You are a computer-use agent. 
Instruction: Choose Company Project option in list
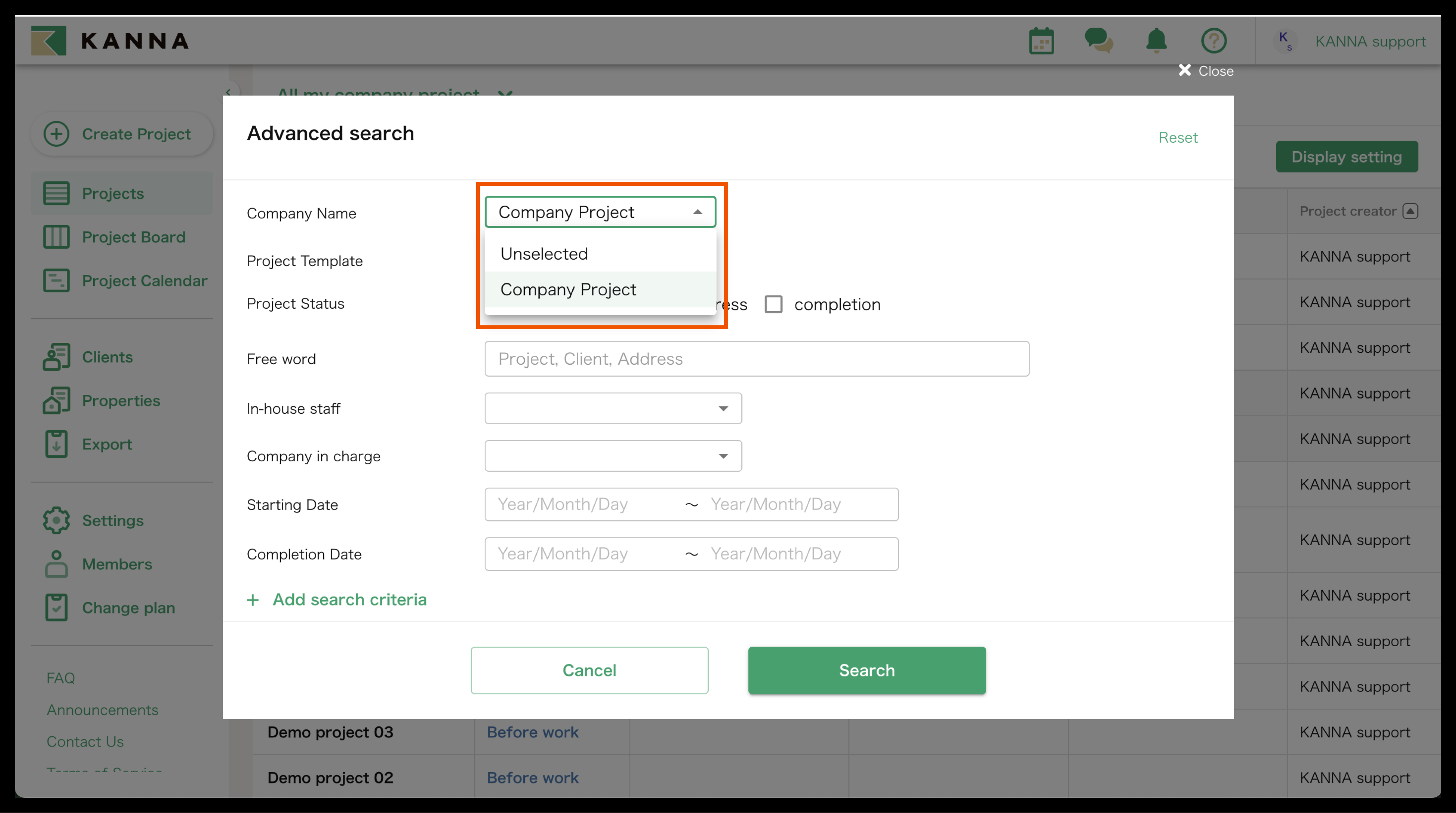pos(569,289)
